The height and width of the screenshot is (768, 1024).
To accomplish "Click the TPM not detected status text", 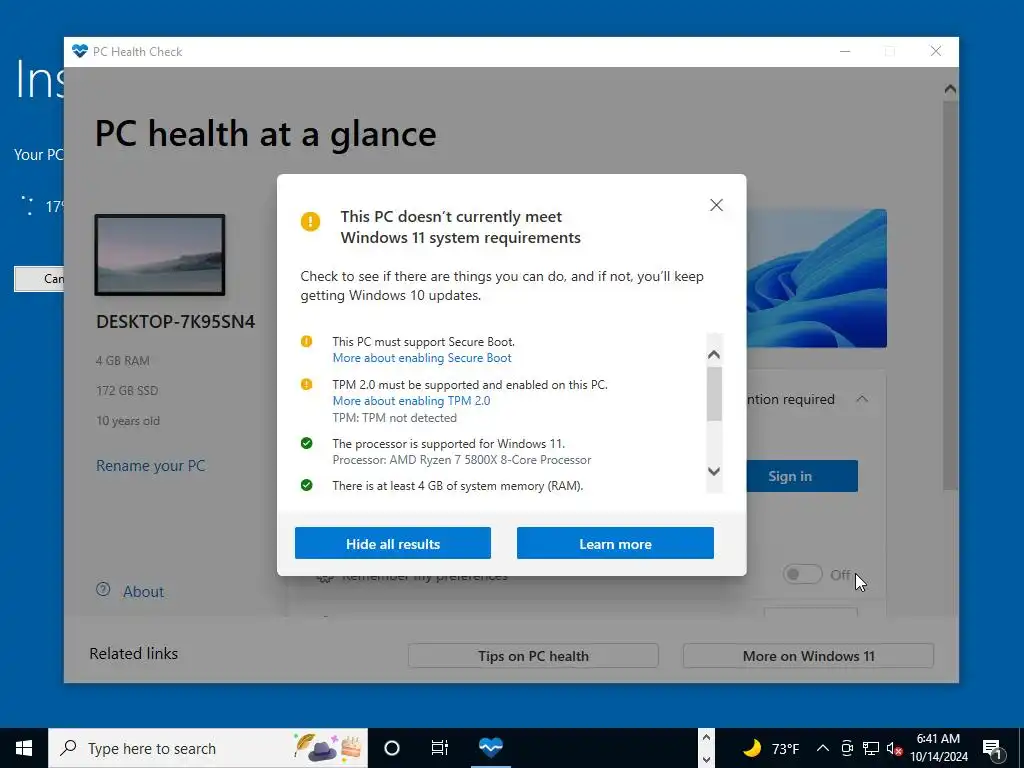I will click(x=394, y=418).
